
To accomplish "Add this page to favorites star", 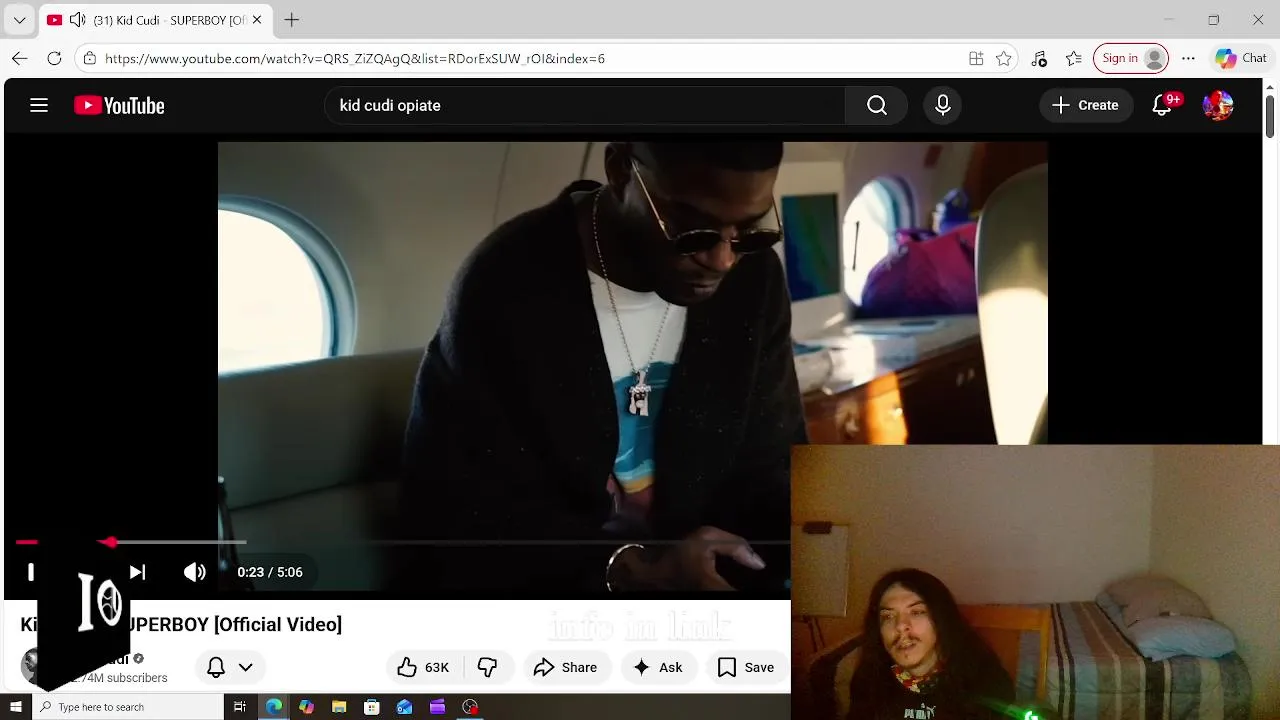I will [1004, 58].
